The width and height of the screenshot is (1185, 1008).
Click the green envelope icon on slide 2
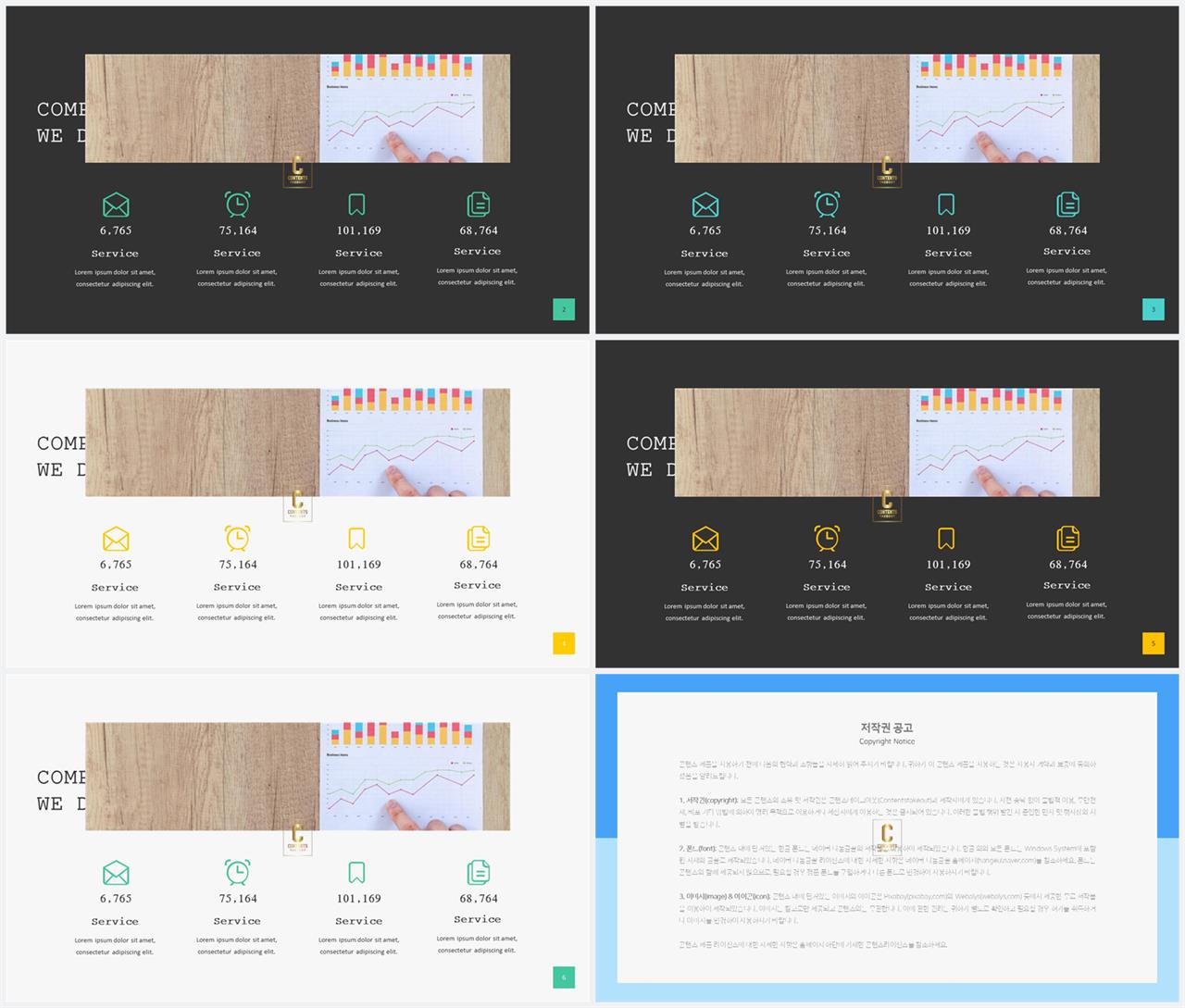pyautogui.click(x=116, y=205)
